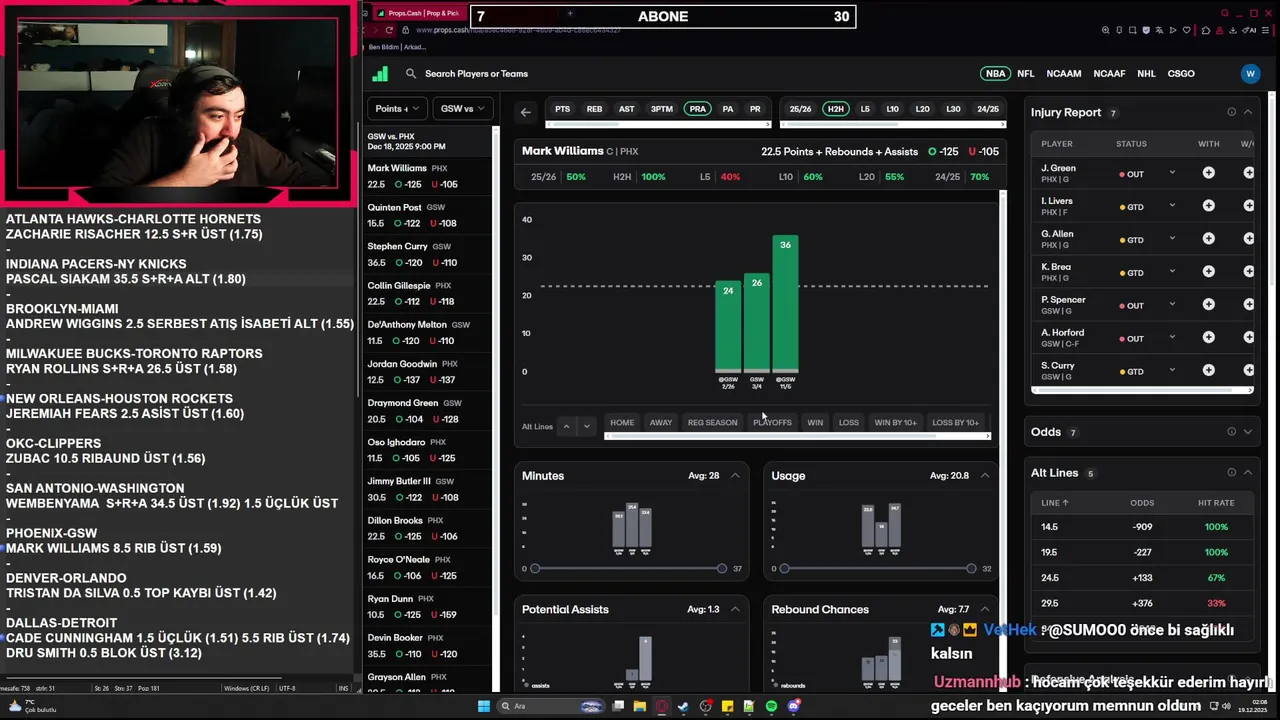Toggle WITH filter for S. Curry
This screenshot has width=1280, height=720.
pos(1209,371)
